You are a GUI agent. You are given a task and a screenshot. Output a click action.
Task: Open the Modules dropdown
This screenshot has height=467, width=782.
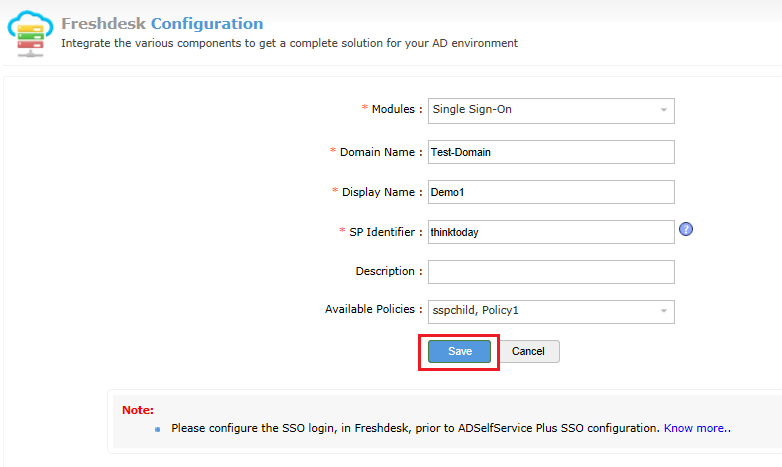551,110
